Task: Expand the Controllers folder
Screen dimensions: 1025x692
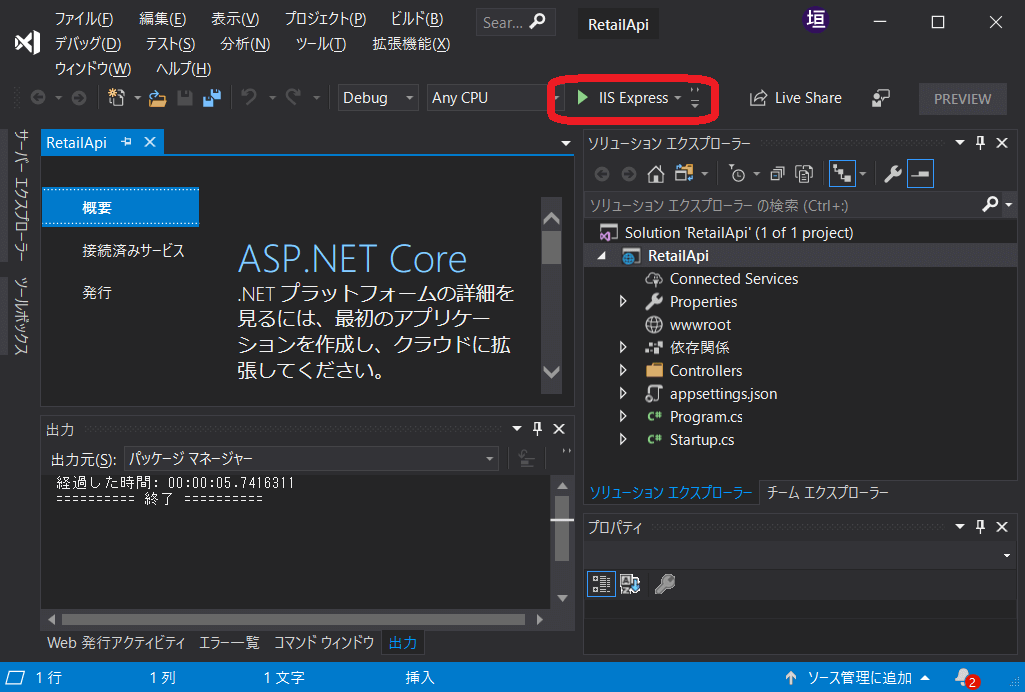Action: 623,371
